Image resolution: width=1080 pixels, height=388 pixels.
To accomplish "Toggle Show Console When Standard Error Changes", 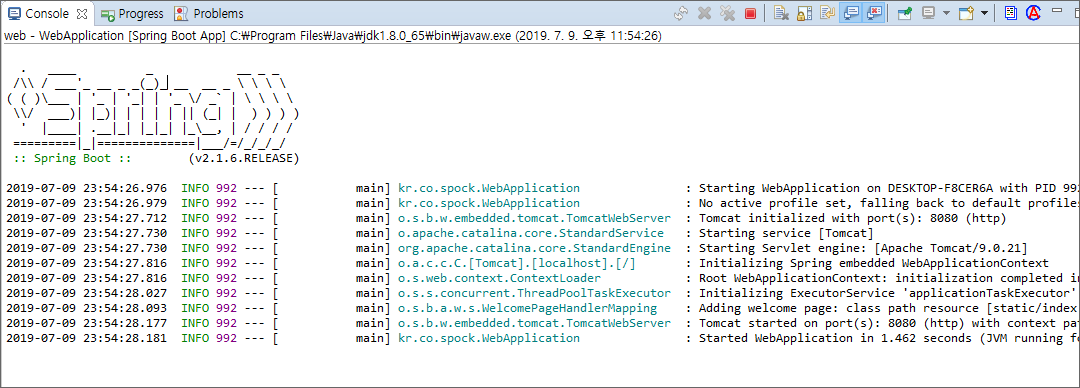I will 874,12.
